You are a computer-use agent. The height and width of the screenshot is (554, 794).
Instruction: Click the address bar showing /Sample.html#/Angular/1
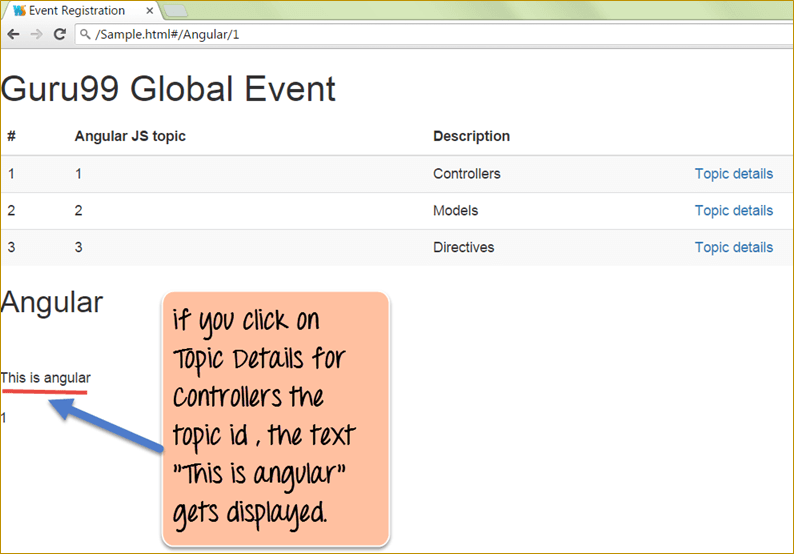pos(400,34)
